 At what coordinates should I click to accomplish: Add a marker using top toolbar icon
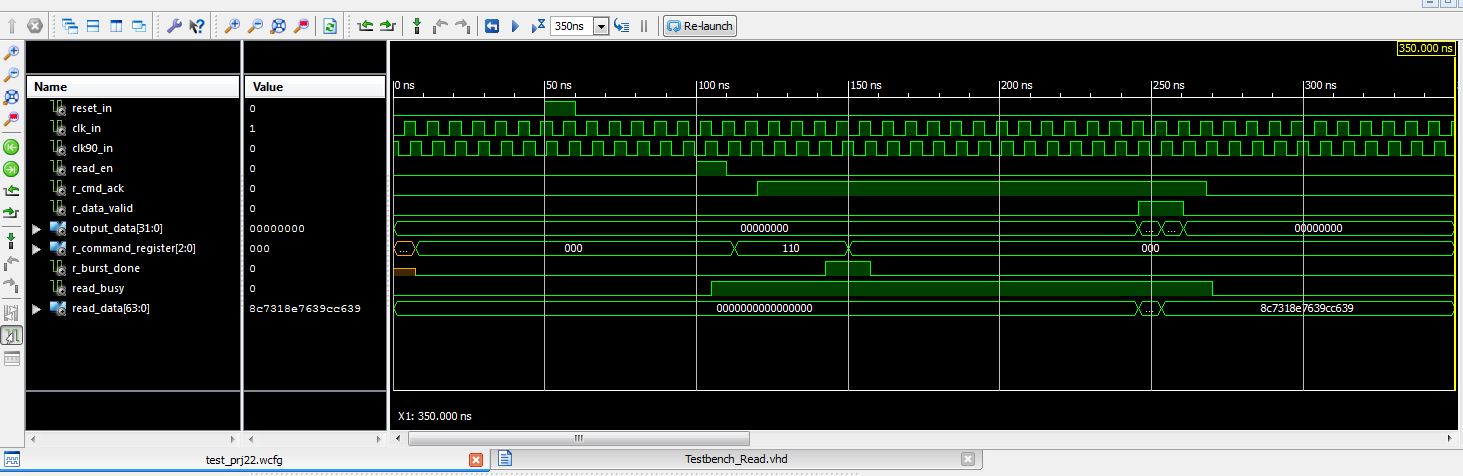[x=416, y=25]
